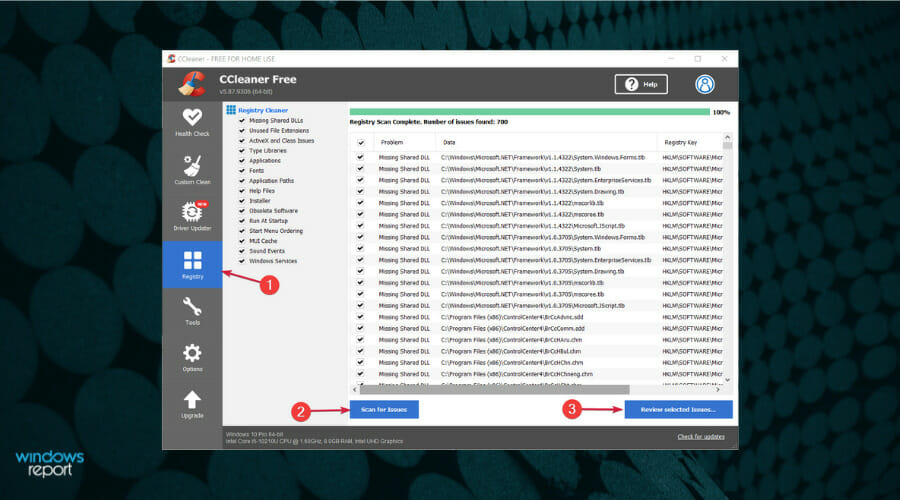Screen dimensions: 900x500
Task: Toggle the Start Menu Ordering checkbox
Action: 242,231
